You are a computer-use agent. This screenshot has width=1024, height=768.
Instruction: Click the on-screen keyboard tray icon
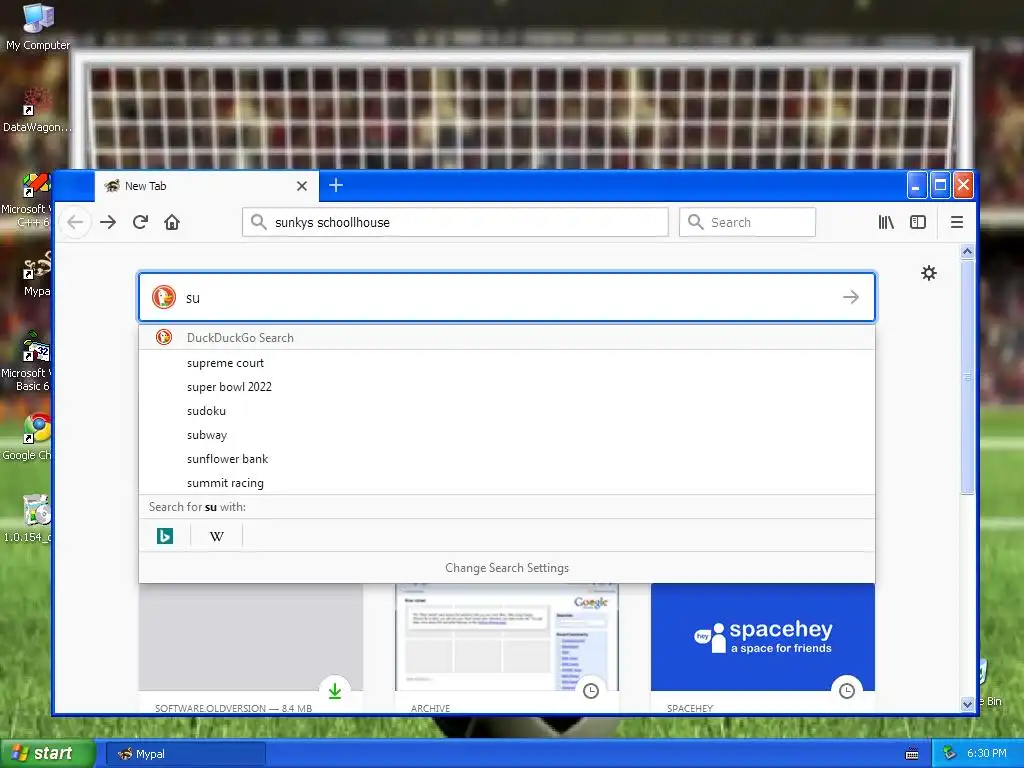[912, 754]
